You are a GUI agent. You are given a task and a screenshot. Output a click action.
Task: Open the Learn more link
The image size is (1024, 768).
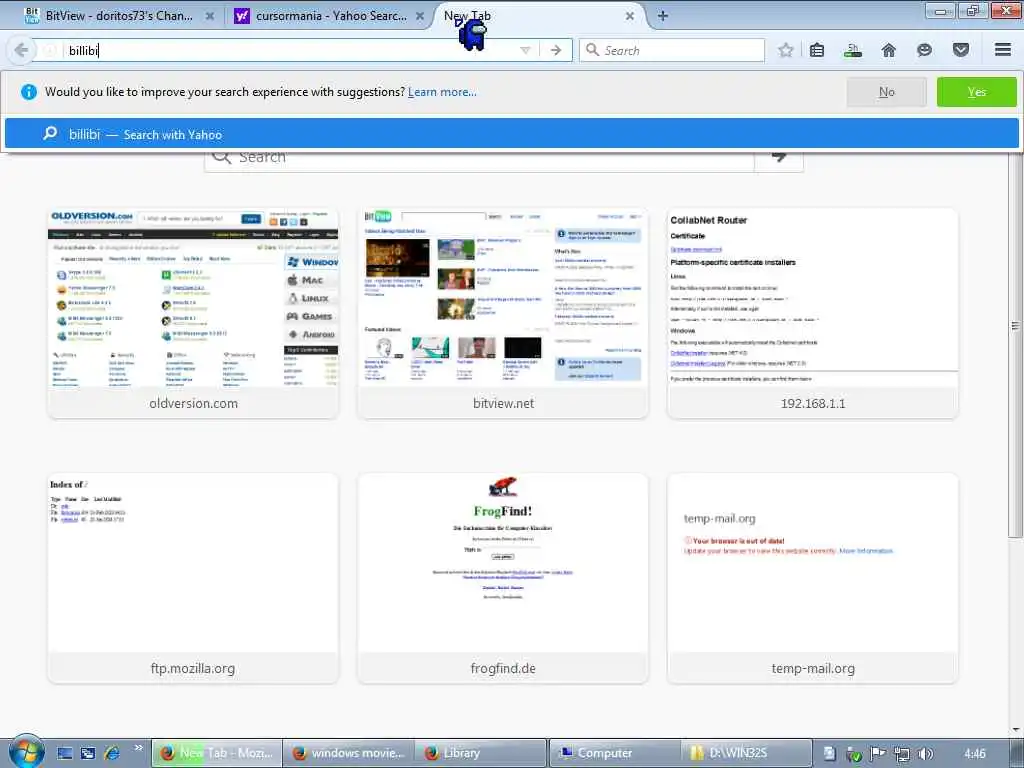pos(442,92)
